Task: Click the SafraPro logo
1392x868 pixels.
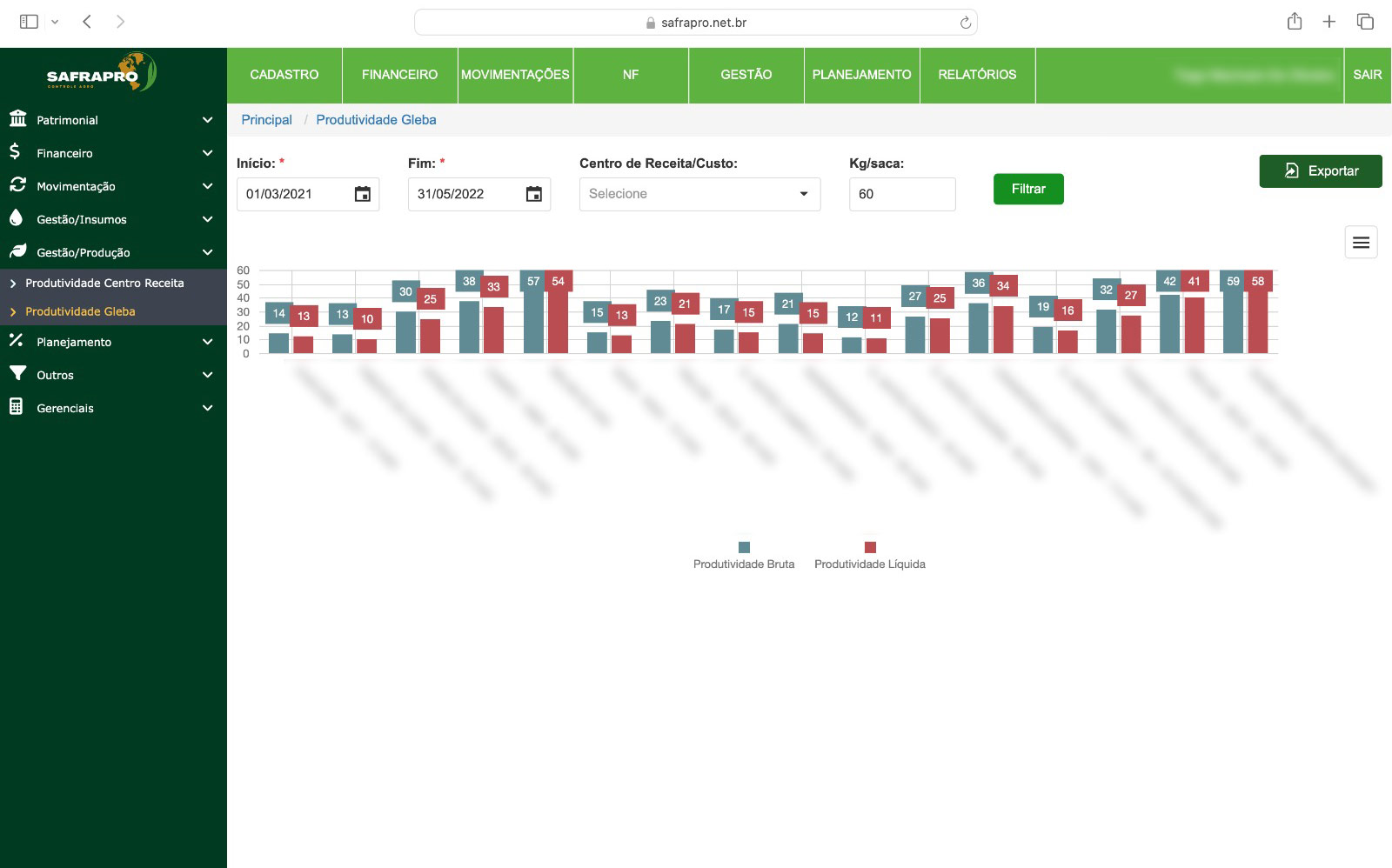Action: click(101, 73)
